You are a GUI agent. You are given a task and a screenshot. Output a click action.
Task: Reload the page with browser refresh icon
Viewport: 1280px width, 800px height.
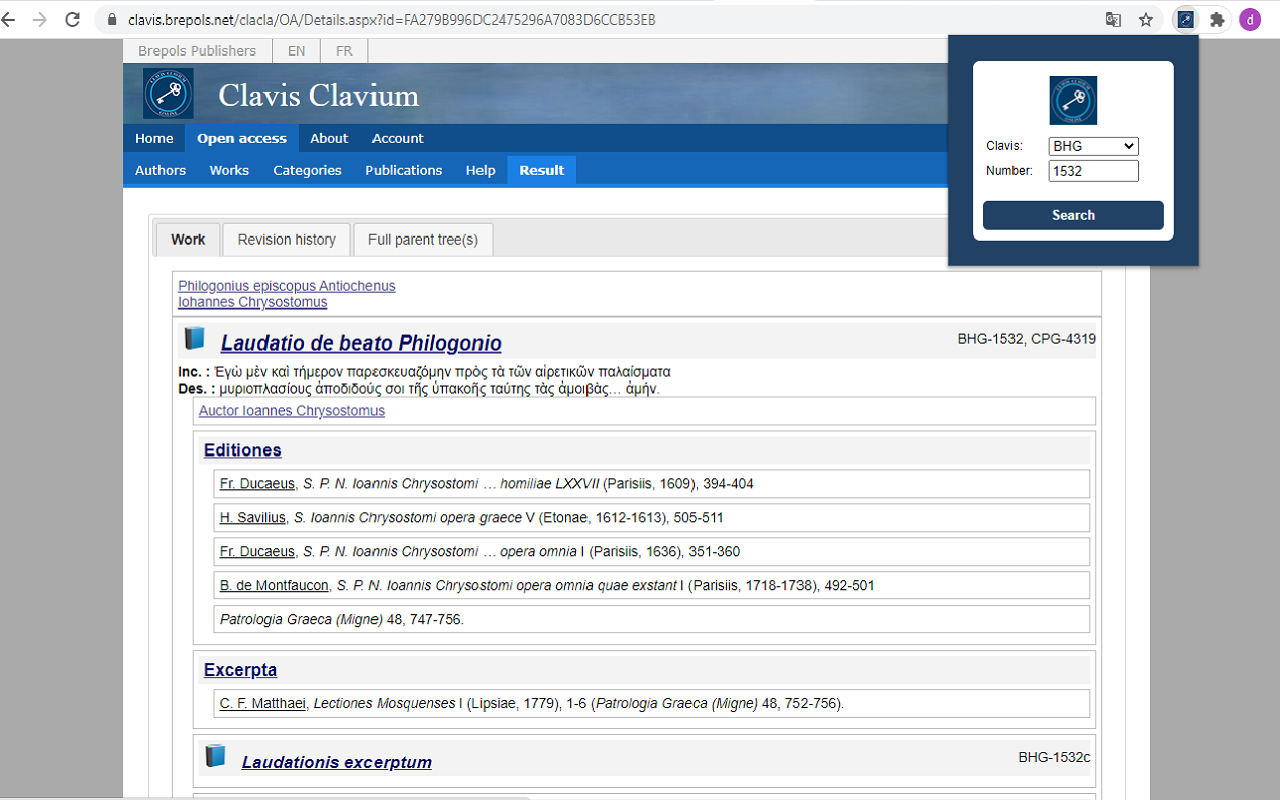tap(72, 19)
